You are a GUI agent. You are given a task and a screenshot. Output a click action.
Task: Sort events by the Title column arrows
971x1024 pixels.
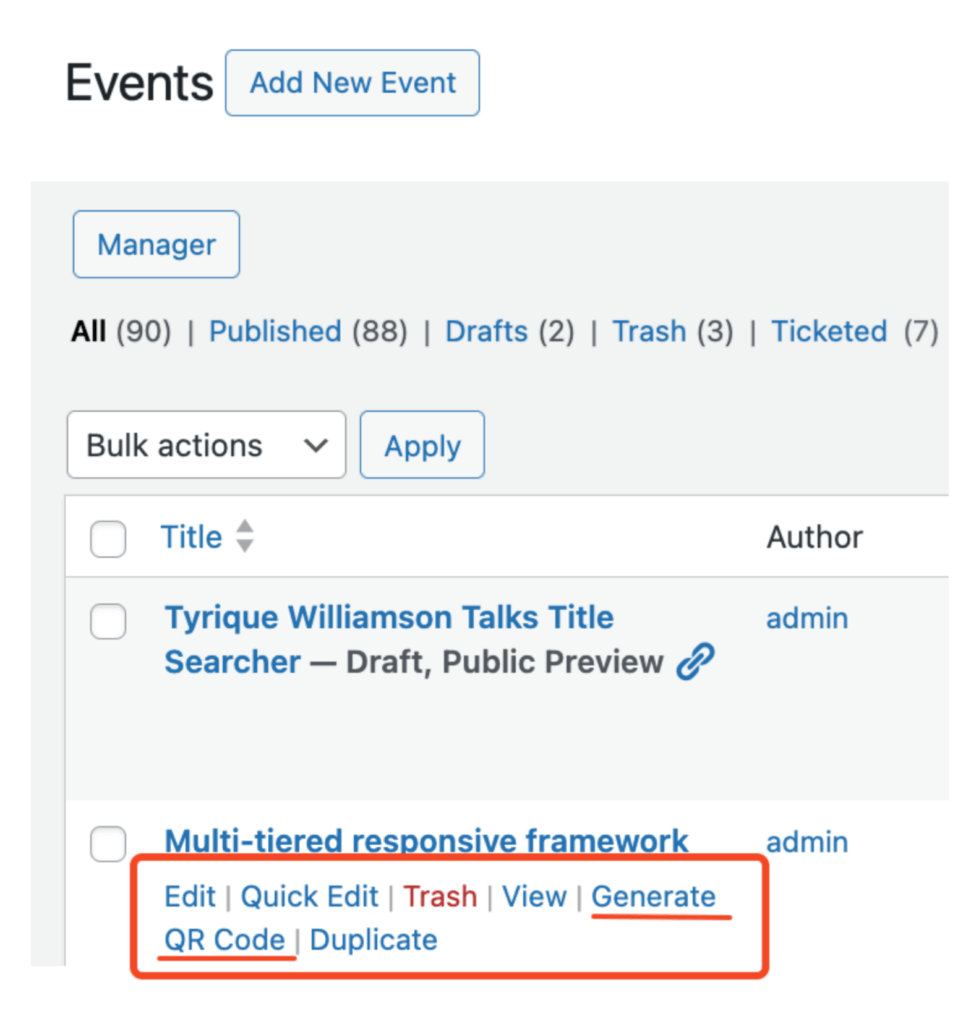[x=245, y=537]
